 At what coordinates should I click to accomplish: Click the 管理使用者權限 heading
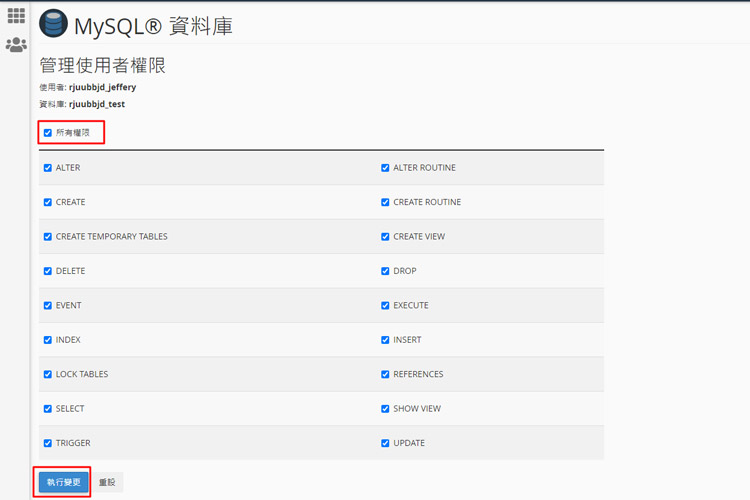click(102, 65)
